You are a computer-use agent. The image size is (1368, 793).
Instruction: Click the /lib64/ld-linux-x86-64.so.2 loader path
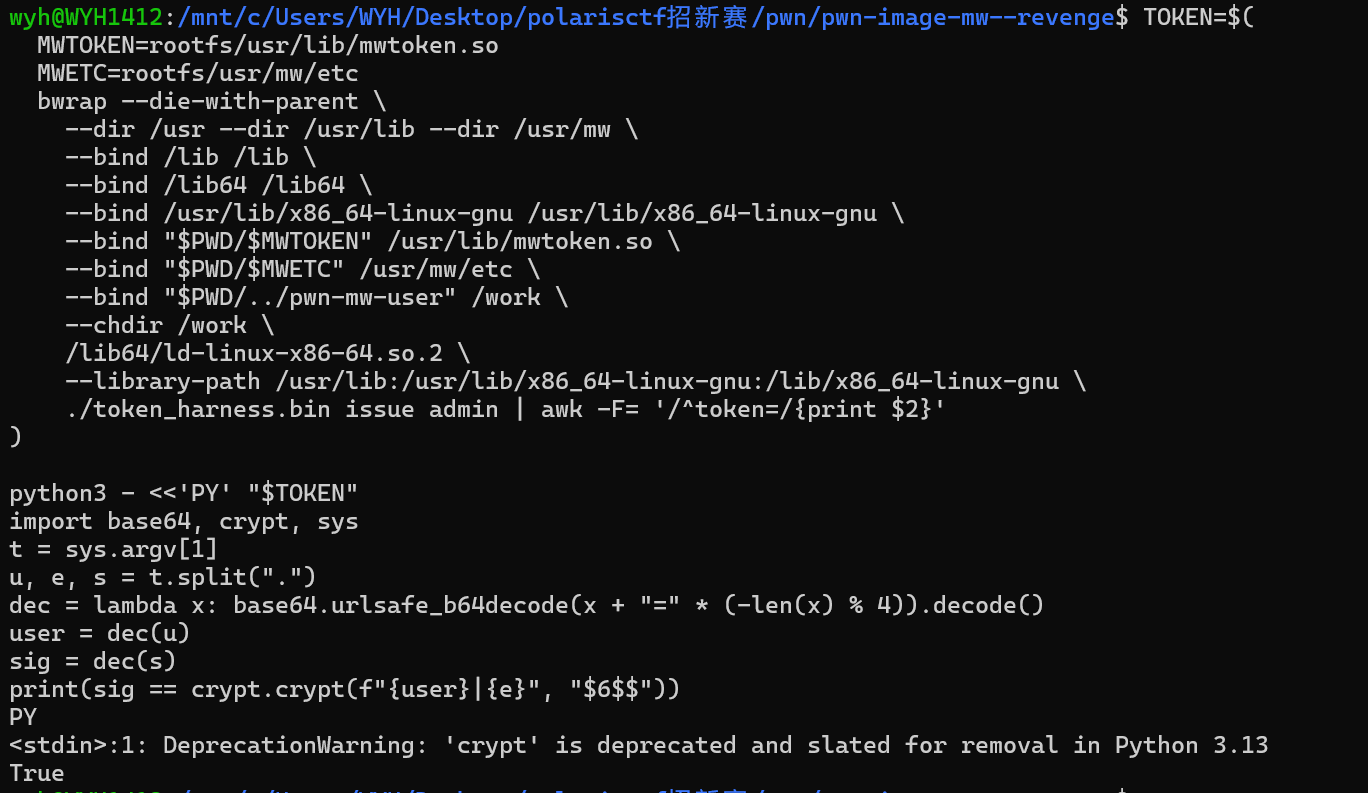[254, 353]
